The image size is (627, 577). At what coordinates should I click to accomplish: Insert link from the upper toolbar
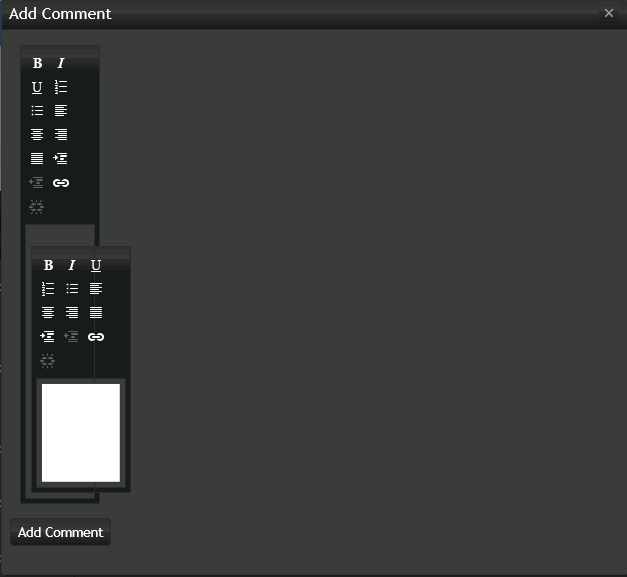pos(61,183)
